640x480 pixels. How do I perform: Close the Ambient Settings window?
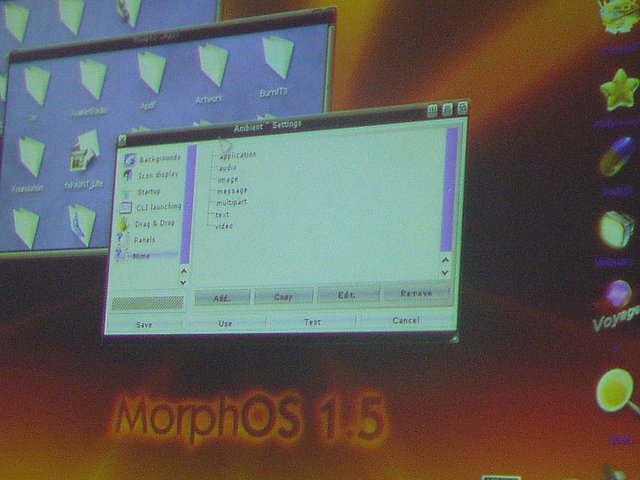point(122,140)
